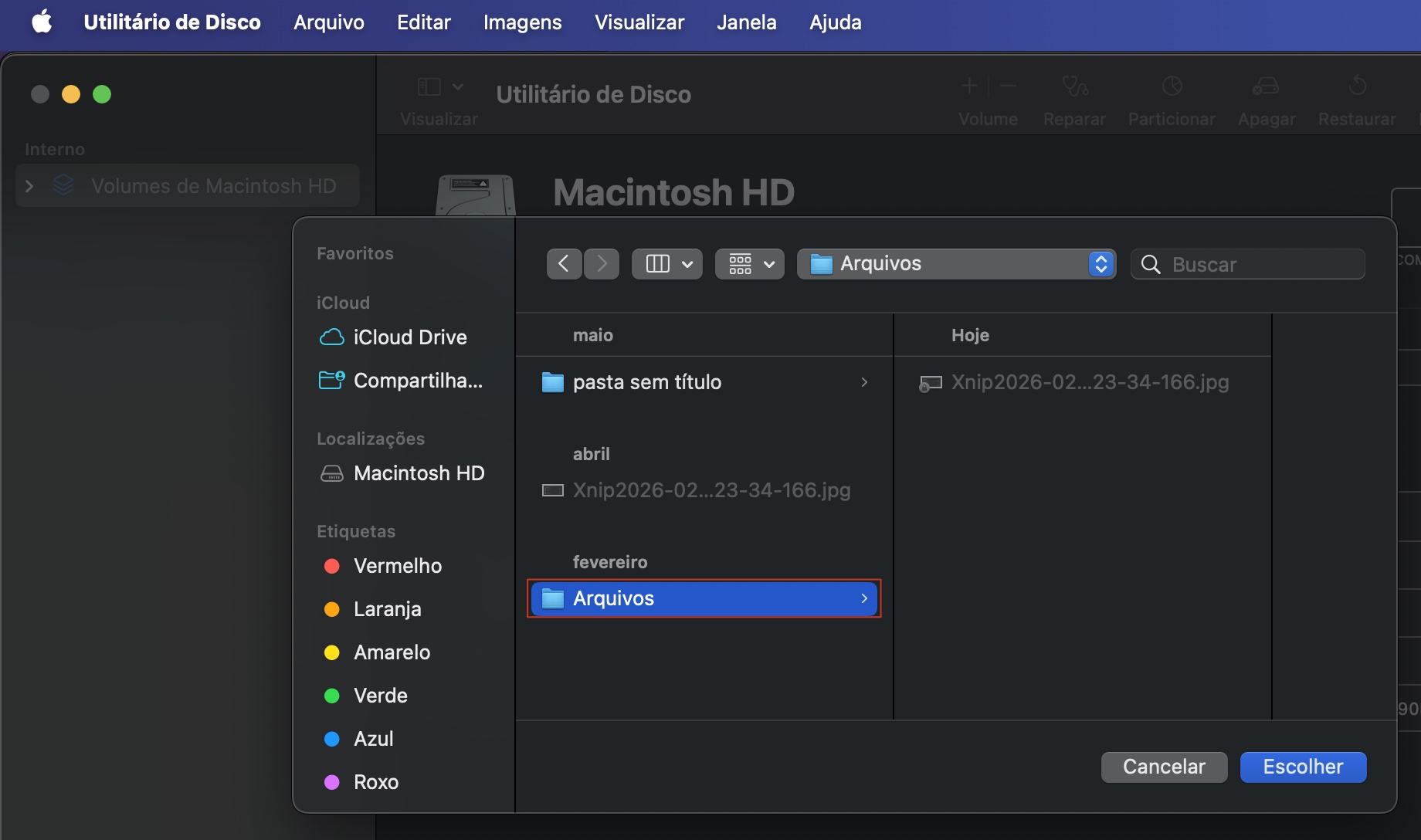Open the Arquivo menu

pyautogui.click(x=329, y=22)
